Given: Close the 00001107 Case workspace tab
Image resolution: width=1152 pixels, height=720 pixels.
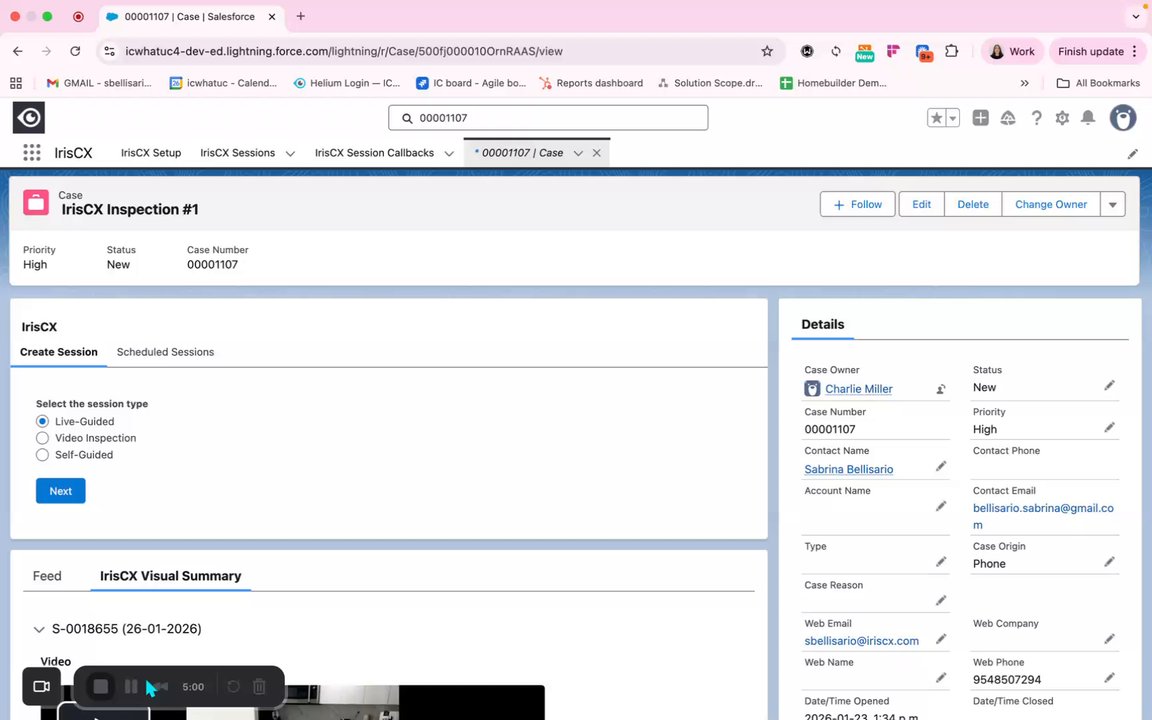Looking at the screenshot, I should (x=597, y=153).
